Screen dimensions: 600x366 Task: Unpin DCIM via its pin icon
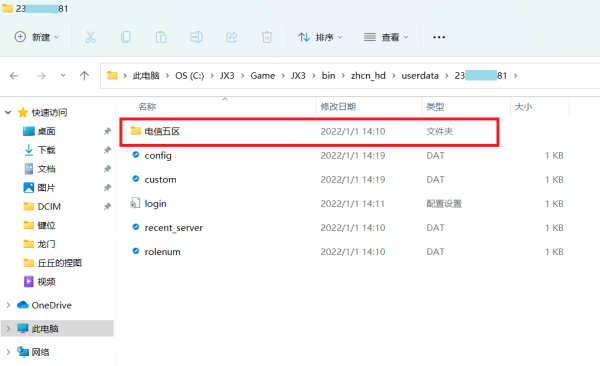point(107,206)
